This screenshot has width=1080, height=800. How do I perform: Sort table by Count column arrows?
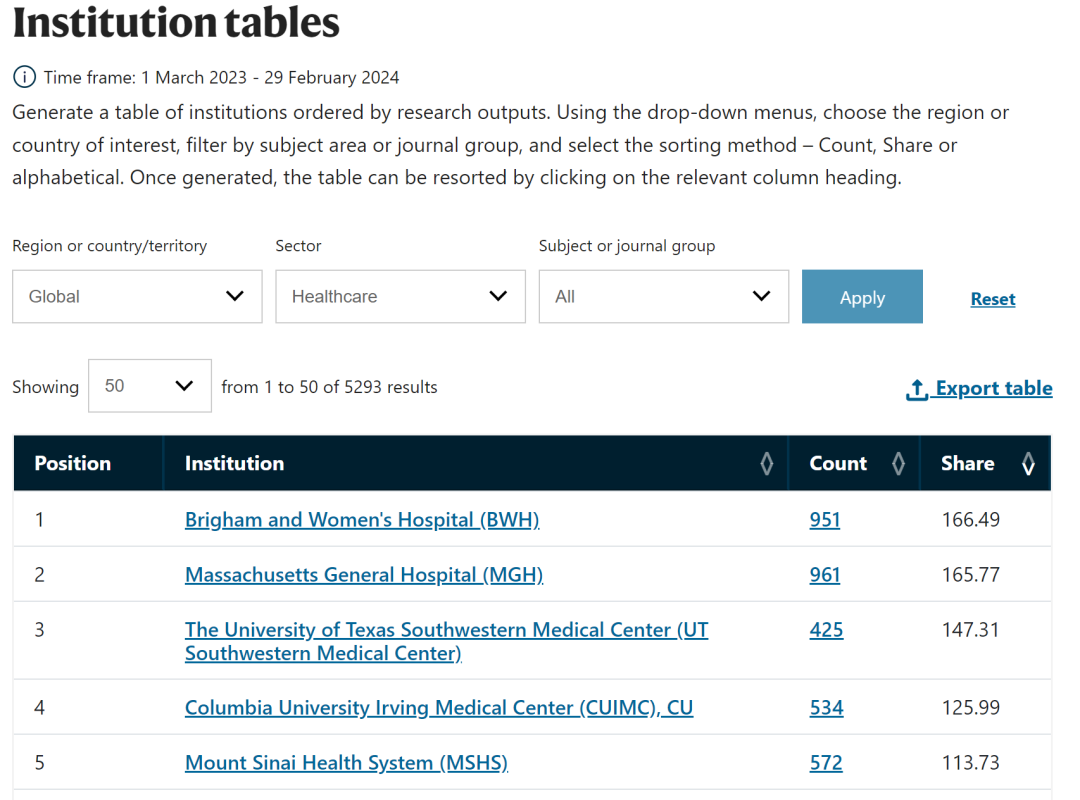pos(898,463)
